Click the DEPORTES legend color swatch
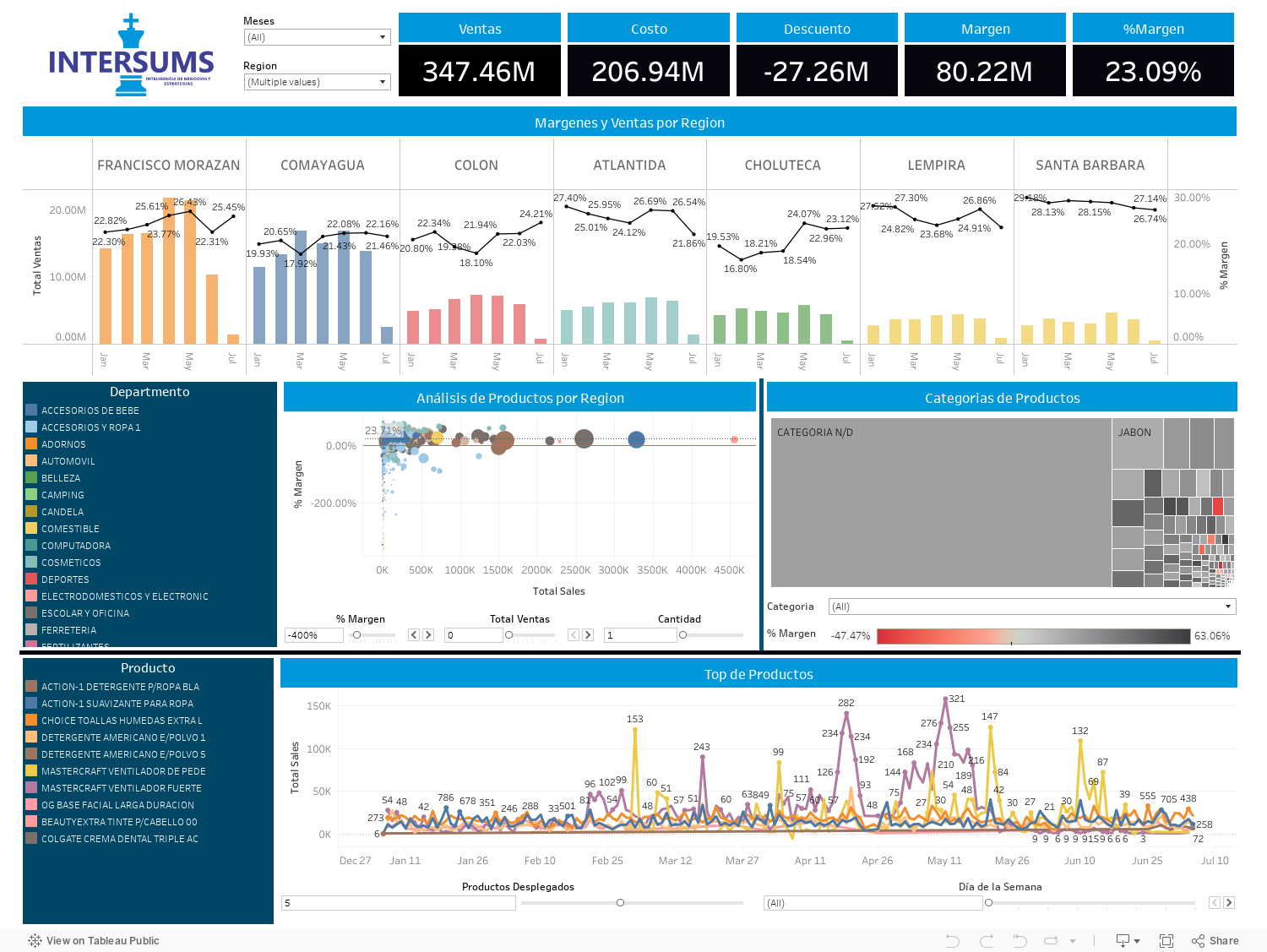The height and width of the screenshot is (952, 1267). [x=31, y=579]
